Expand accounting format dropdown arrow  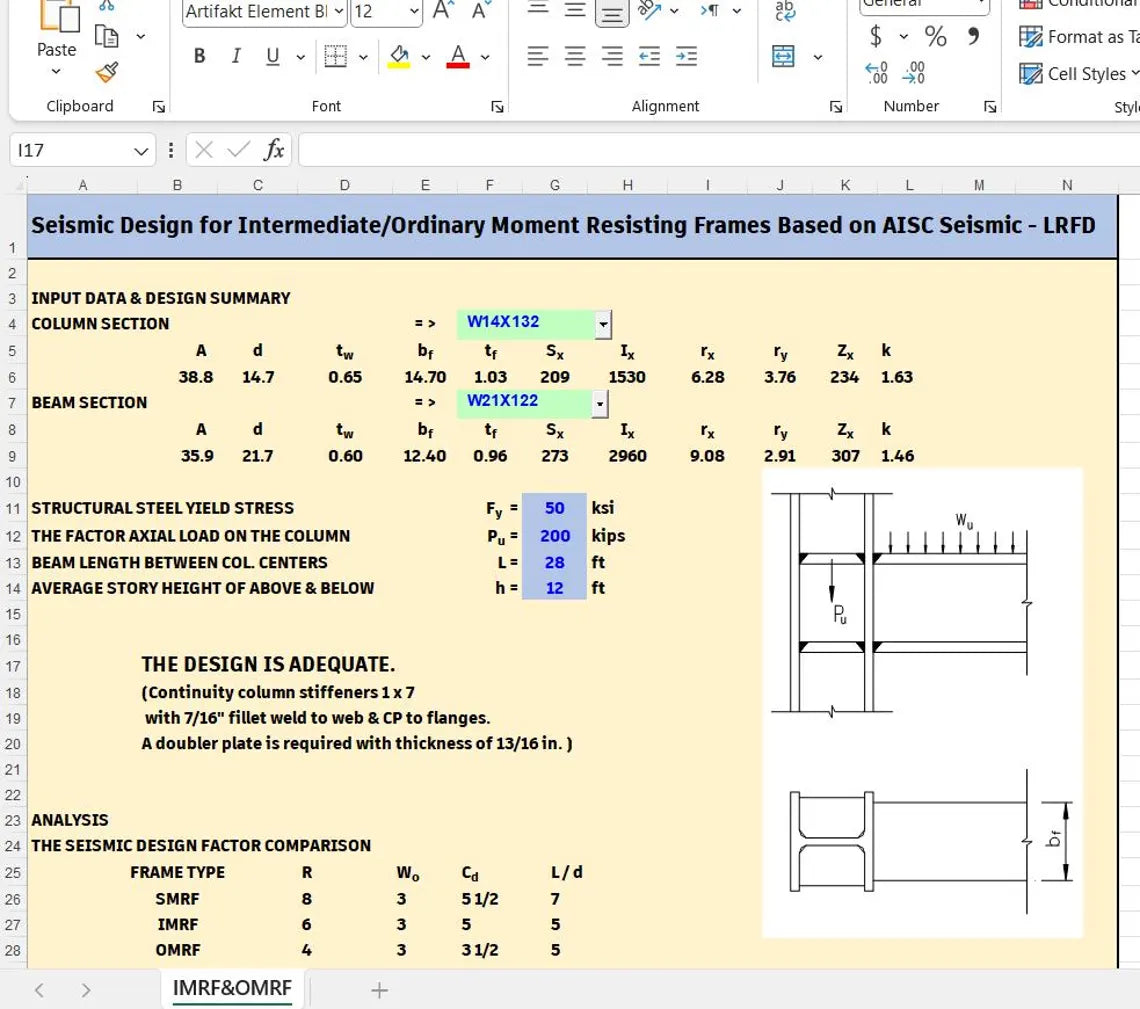[x=904, y=36]
